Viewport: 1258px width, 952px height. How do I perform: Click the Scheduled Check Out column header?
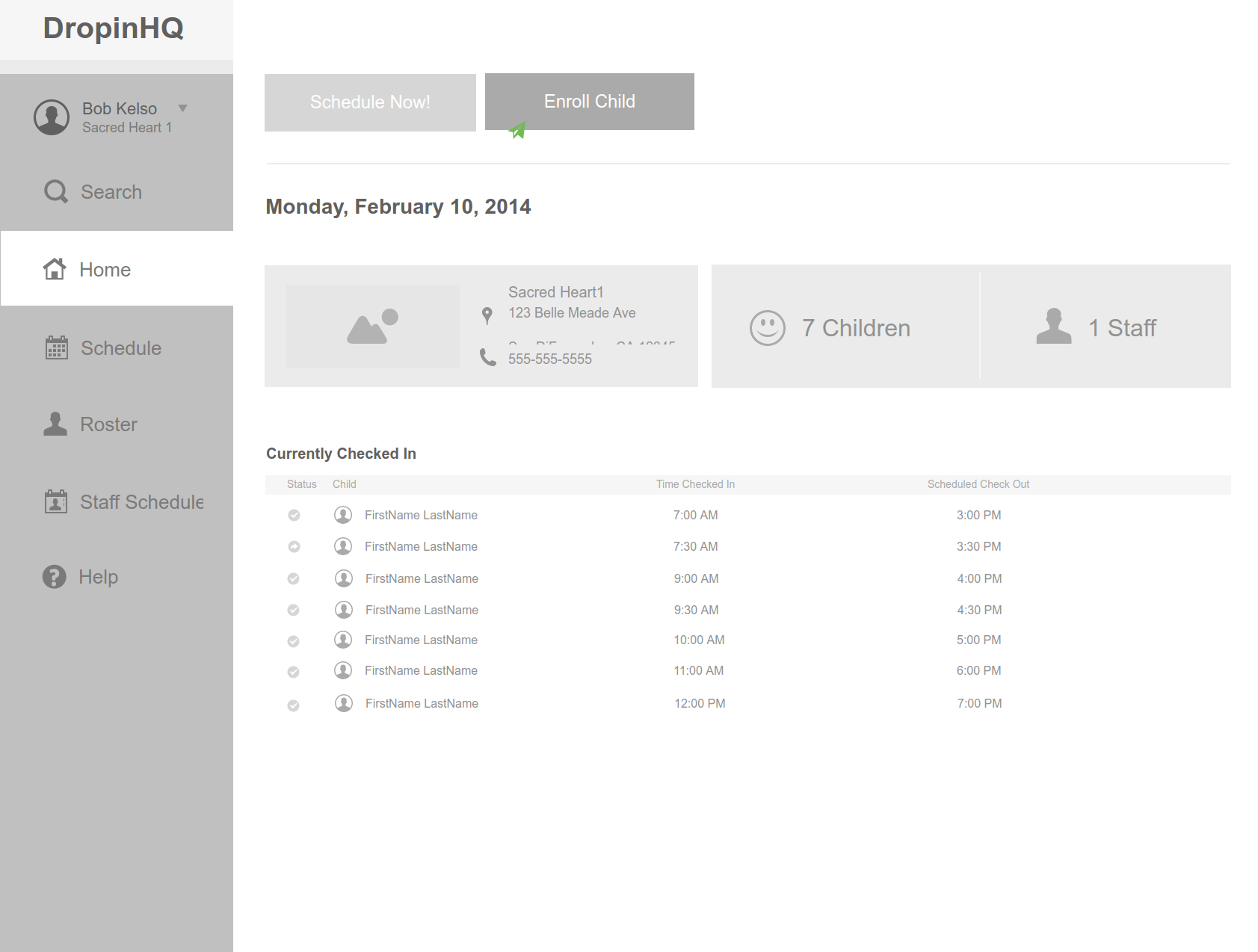(x=978, y=484)
